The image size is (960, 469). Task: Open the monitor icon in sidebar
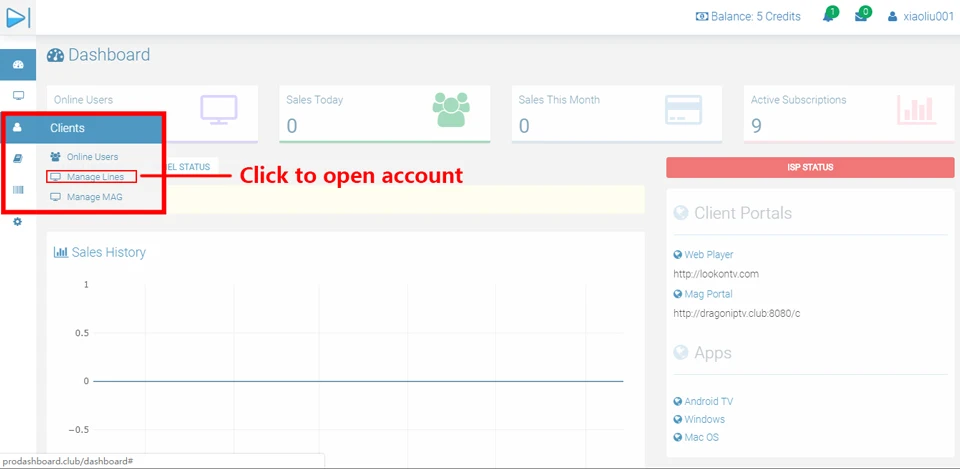click(x=18, y=96)
